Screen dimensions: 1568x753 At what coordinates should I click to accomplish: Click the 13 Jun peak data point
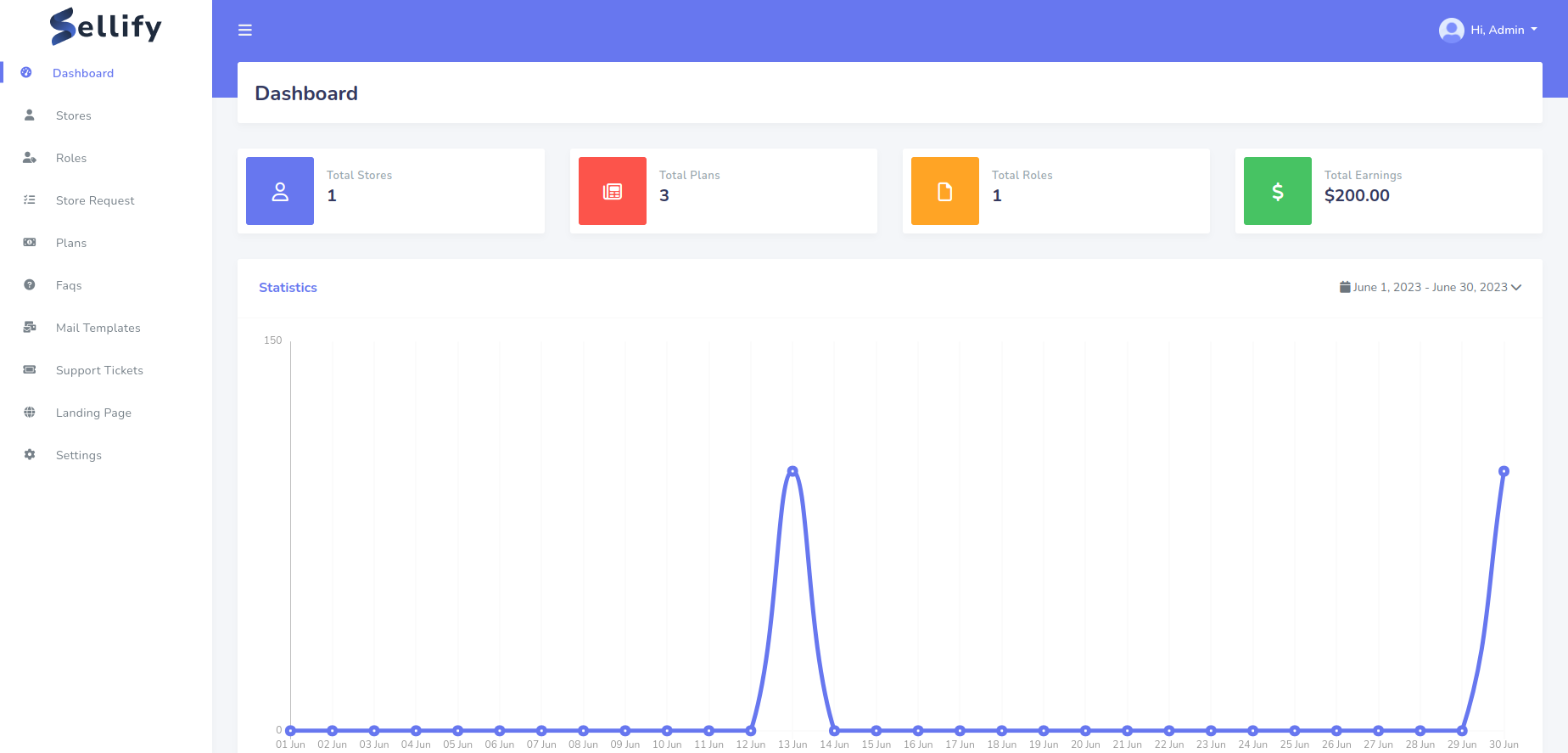click(x=792, y=471)
